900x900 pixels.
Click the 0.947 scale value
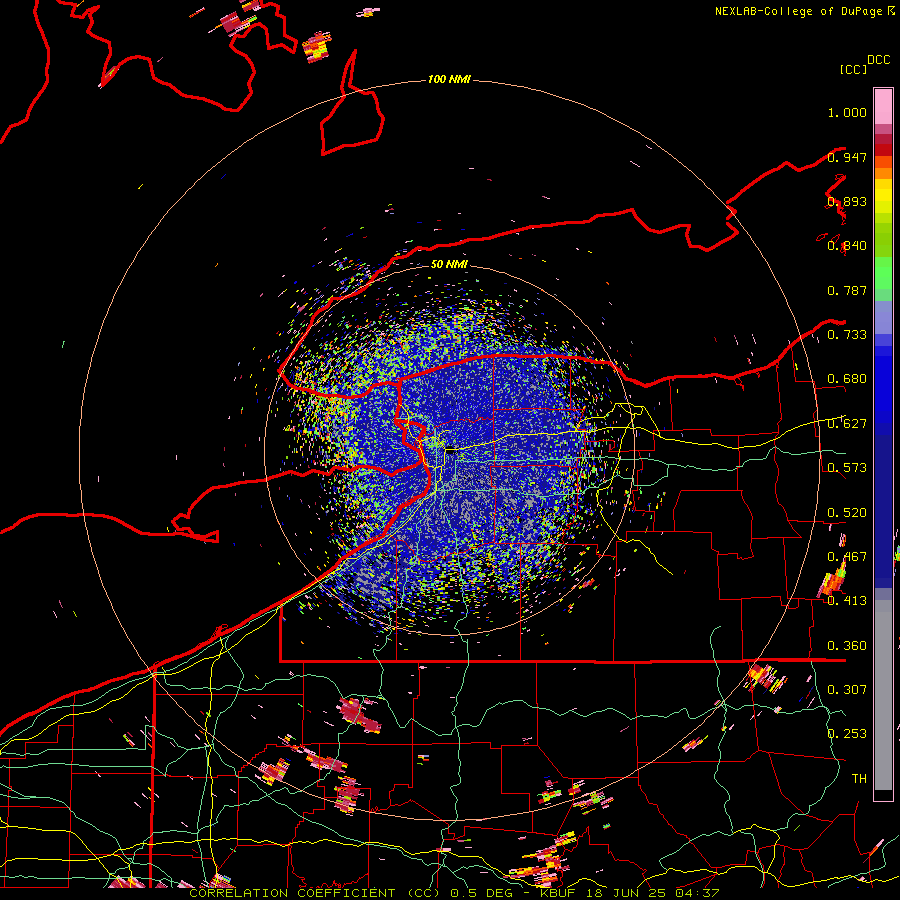coord(847,157)
